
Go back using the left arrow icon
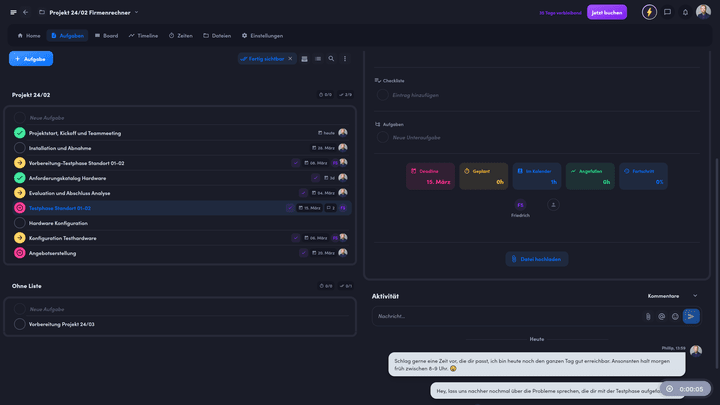pos(25,12)
